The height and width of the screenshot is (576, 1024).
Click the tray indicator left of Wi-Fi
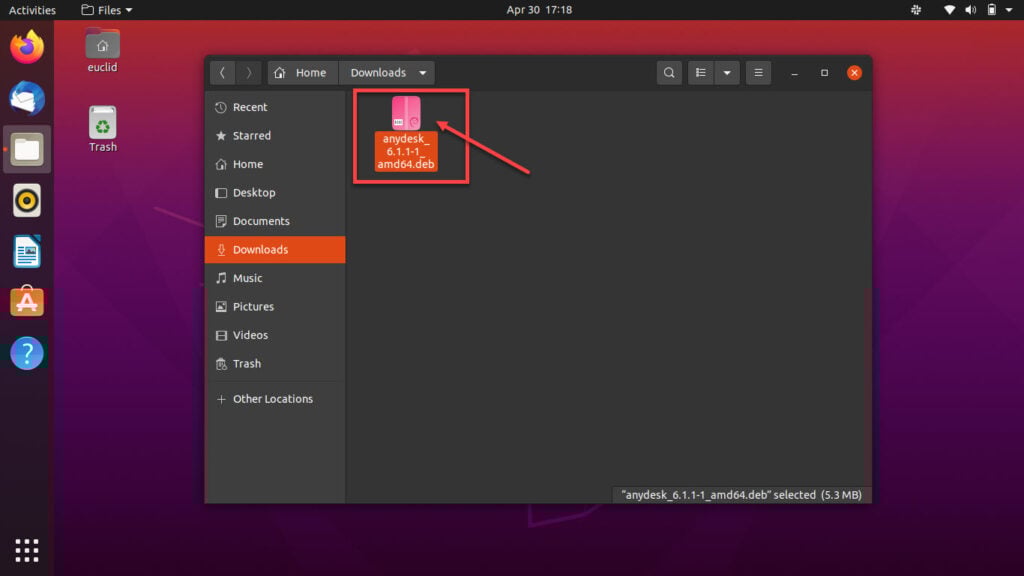tap(916, 10)
